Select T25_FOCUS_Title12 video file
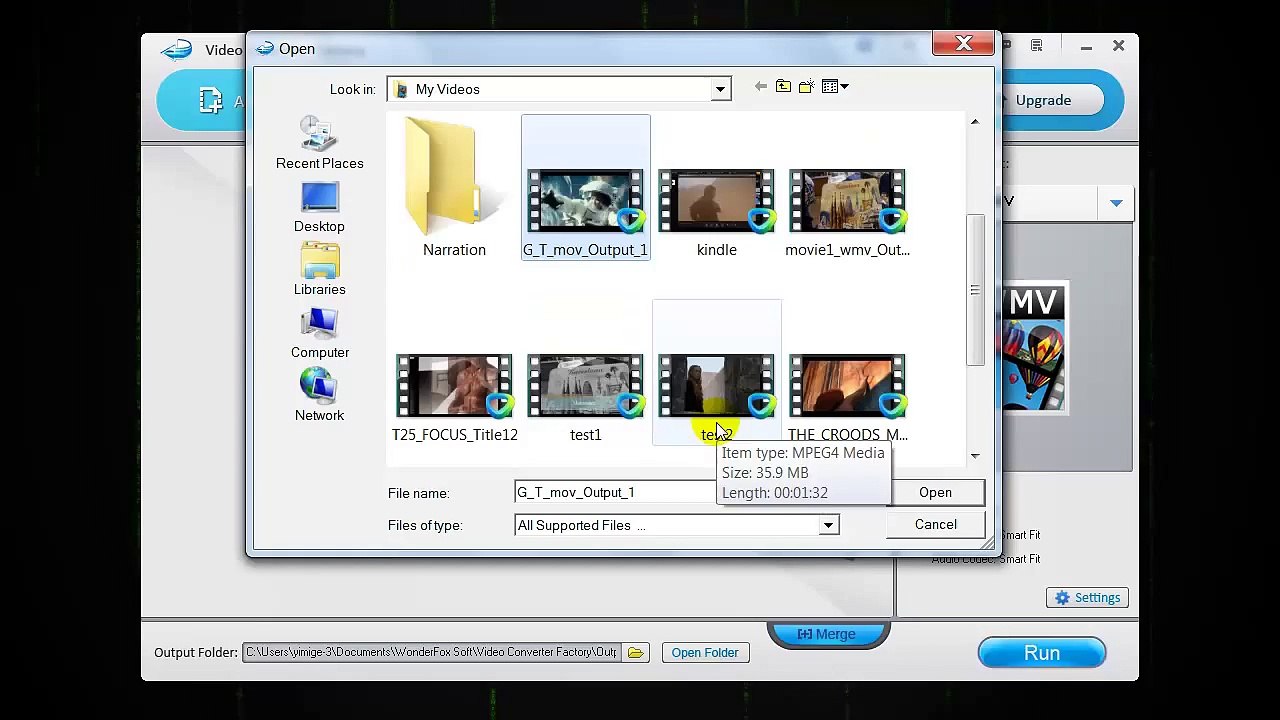 tap(454, 397)
